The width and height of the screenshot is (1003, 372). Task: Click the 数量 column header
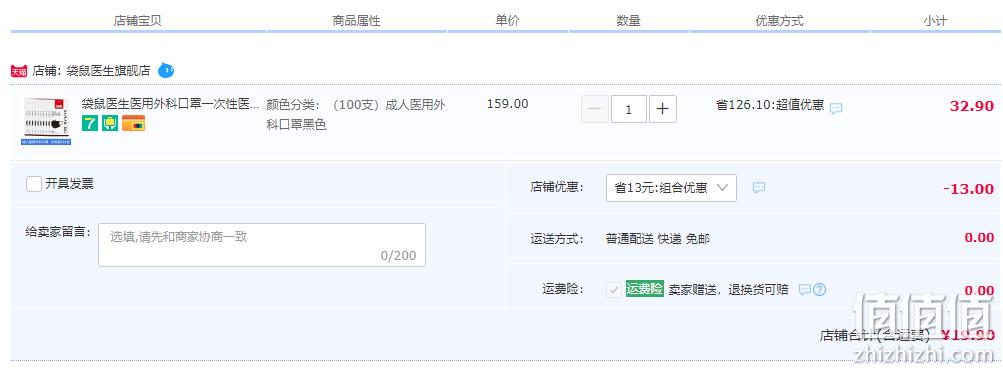(628, 20)
